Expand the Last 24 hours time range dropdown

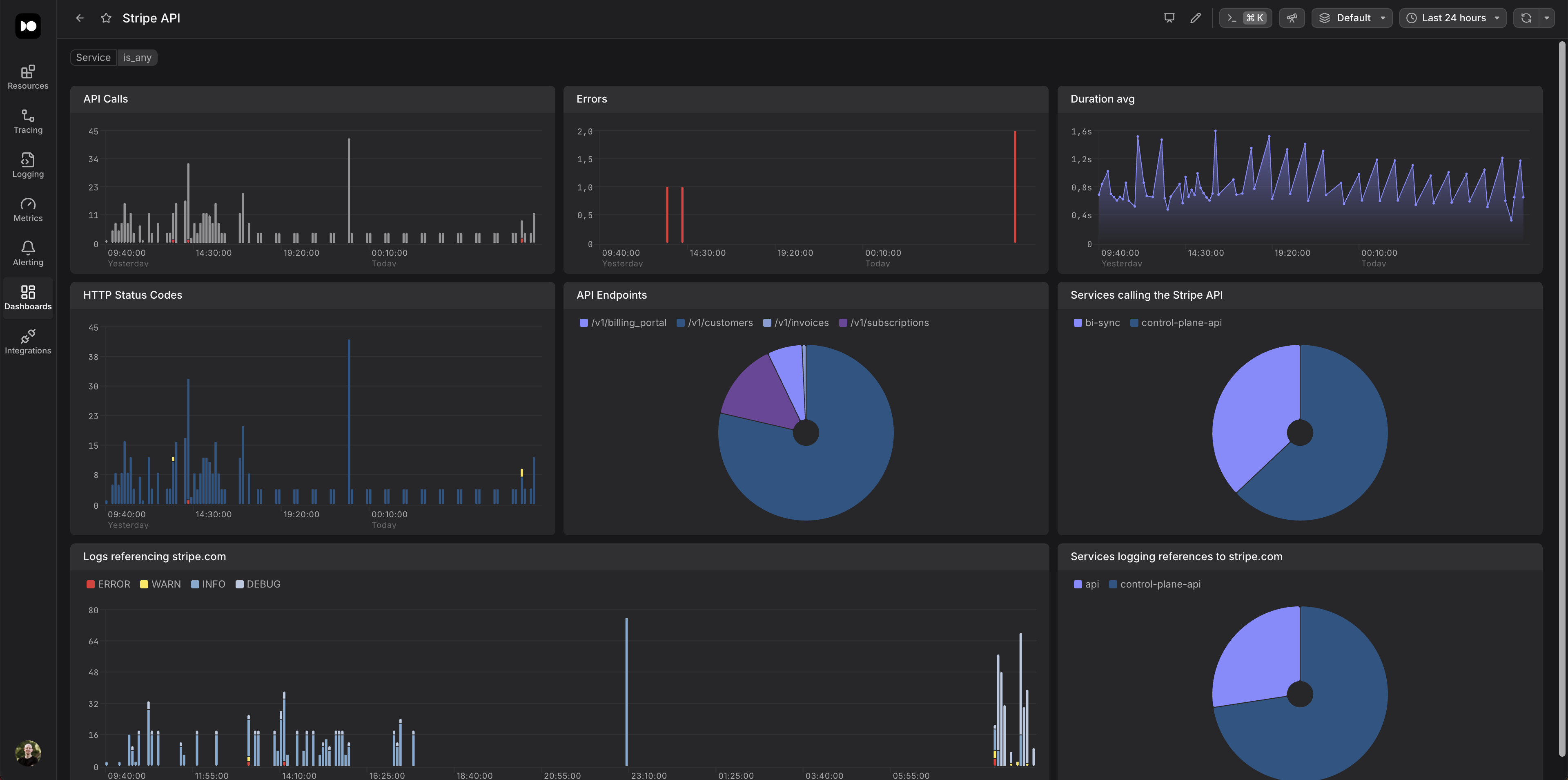1453,18
